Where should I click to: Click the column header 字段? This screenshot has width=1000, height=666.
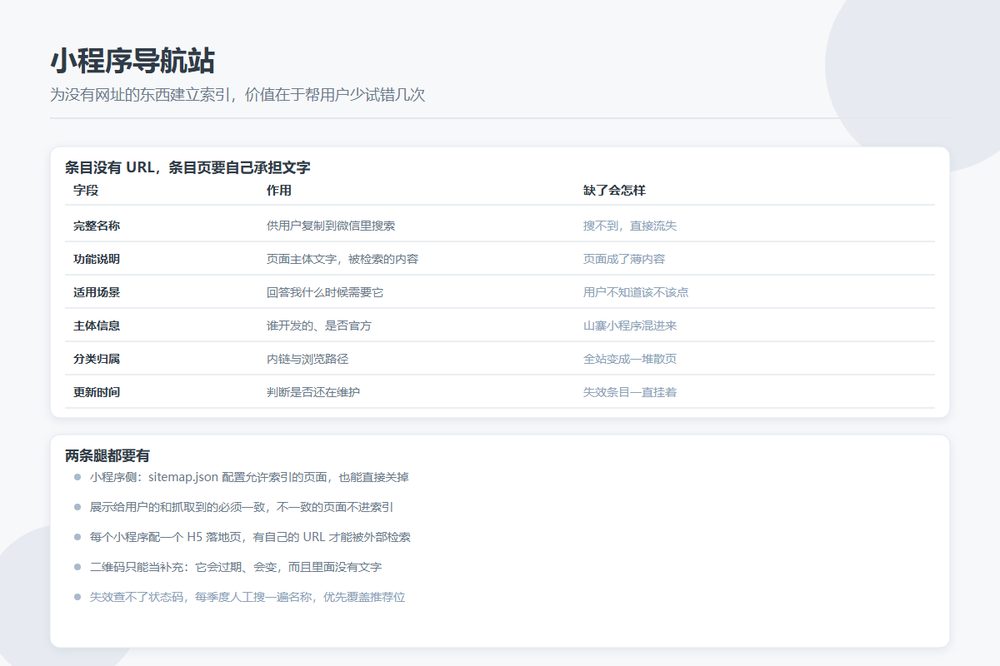(x=85, y=190)
